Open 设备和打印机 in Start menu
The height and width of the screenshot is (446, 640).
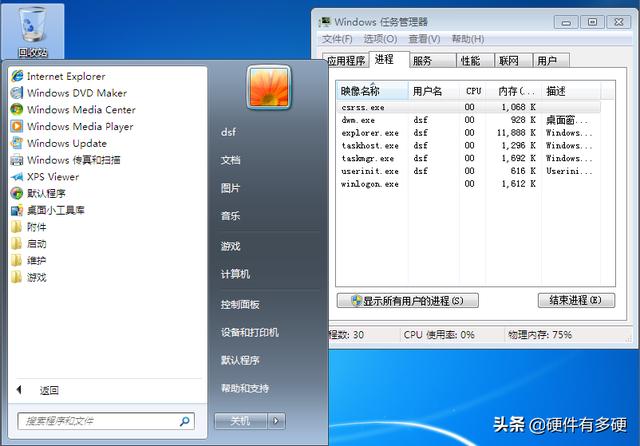249,332
